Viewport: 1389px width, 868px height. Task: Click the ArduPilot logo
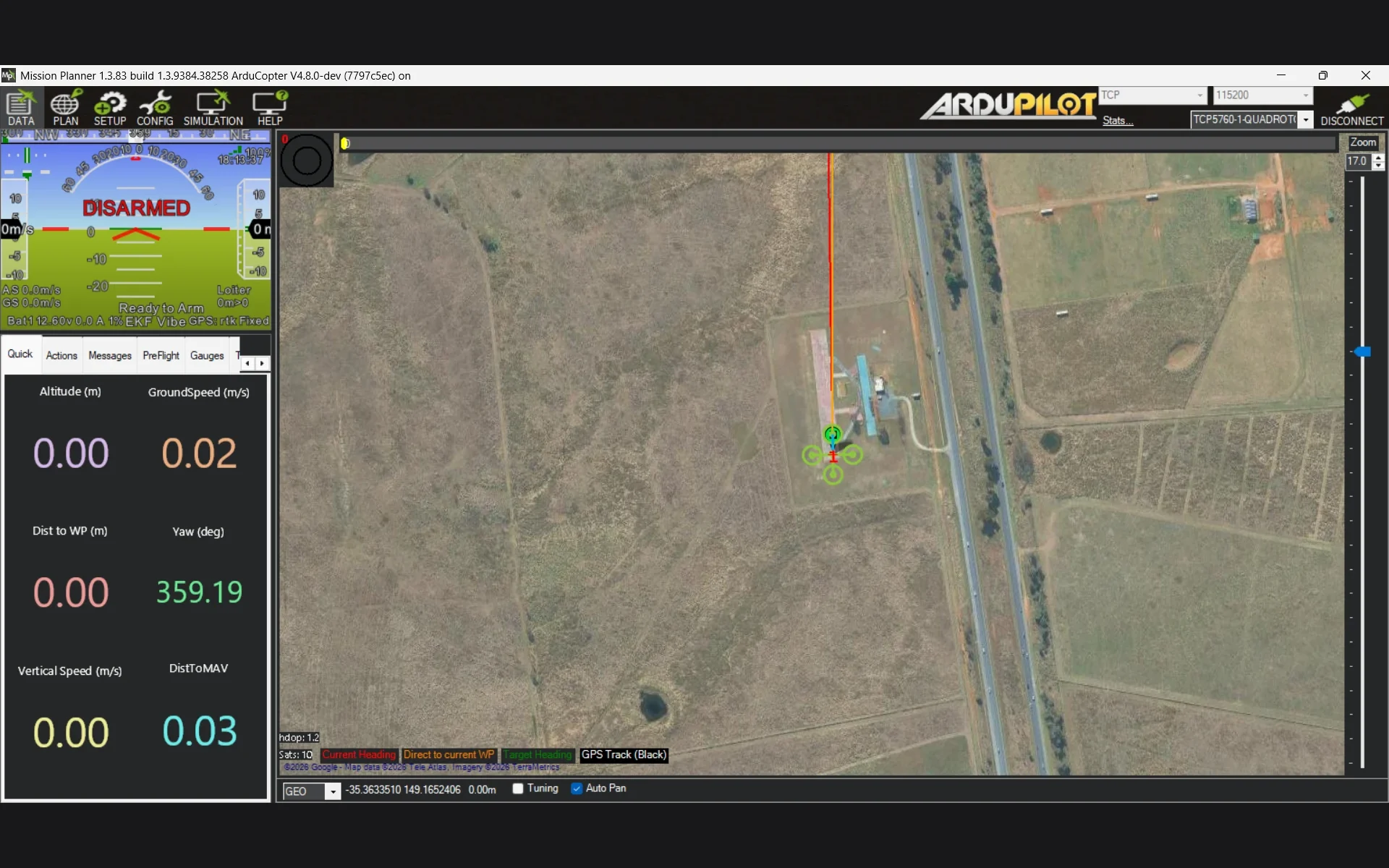point(1008,106)
